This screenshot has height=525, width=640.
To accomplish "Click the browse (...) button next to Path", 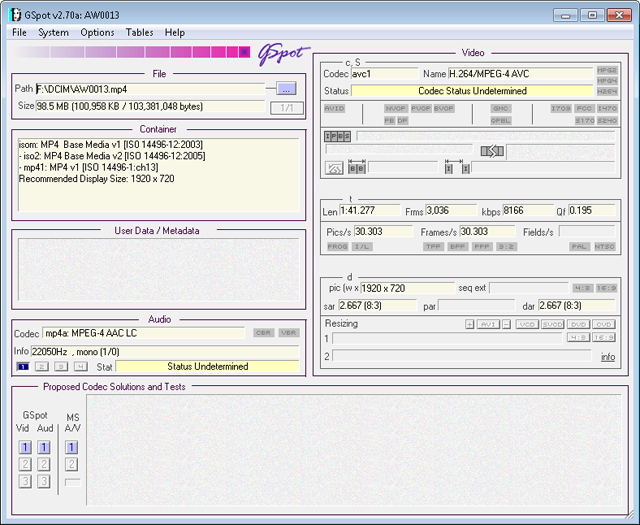I will point(286,88).
